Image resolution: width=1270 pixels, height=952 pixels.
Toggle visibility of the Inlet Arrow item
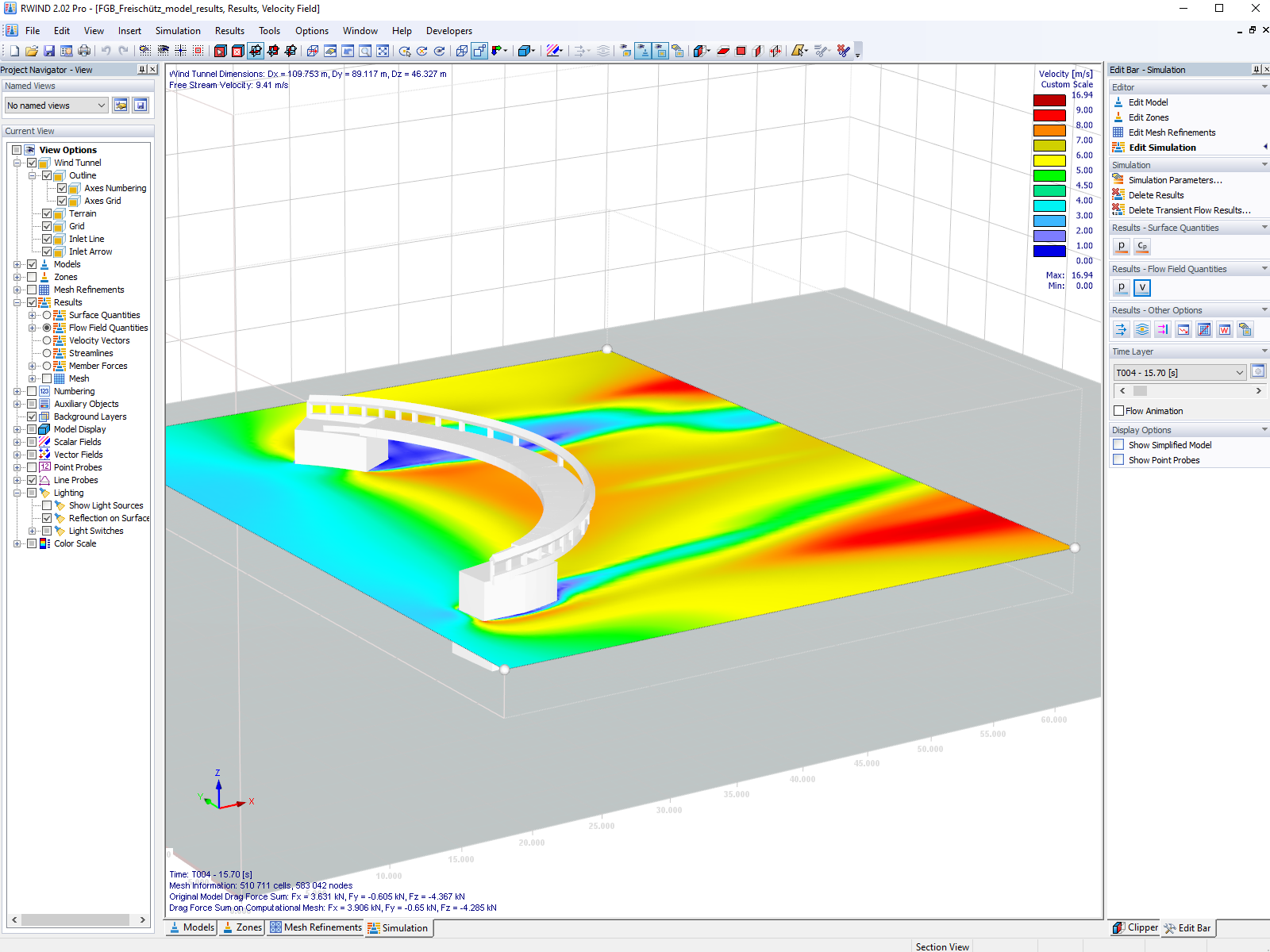(x=48, y=251)
